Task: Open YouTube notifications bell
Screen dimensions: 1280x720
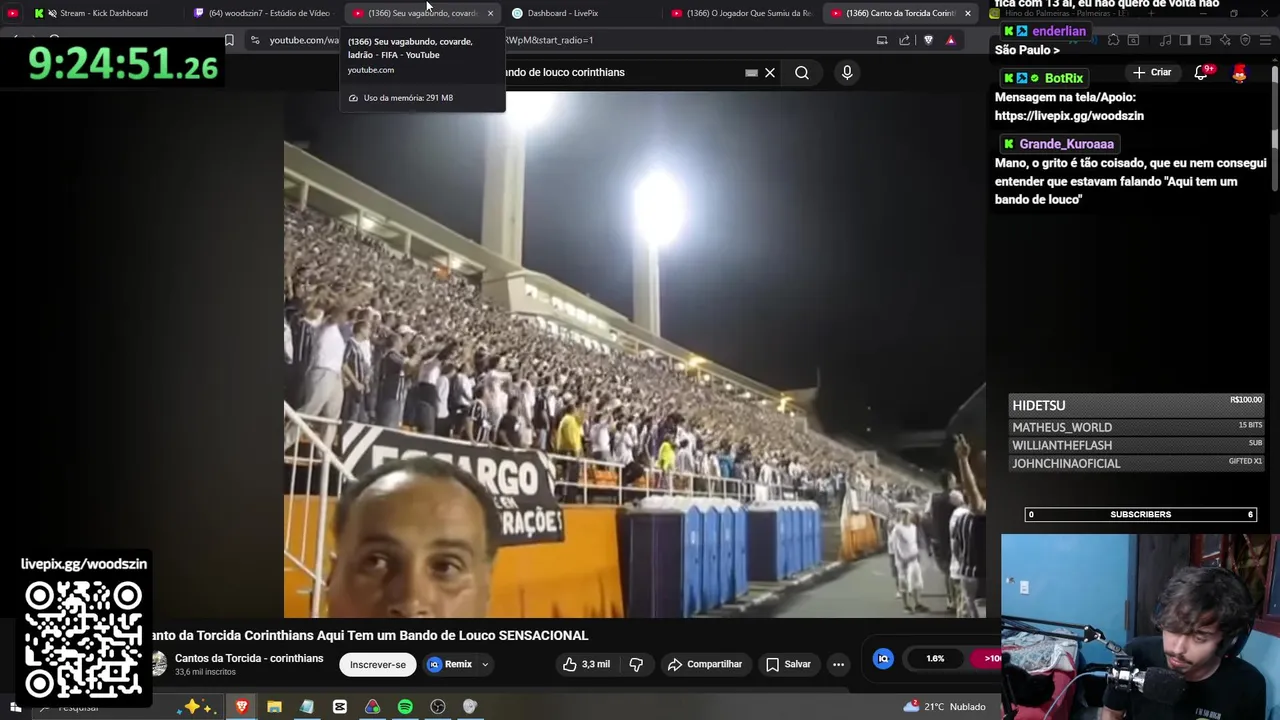Action: pyautogui.click(x=1201, y=72)
